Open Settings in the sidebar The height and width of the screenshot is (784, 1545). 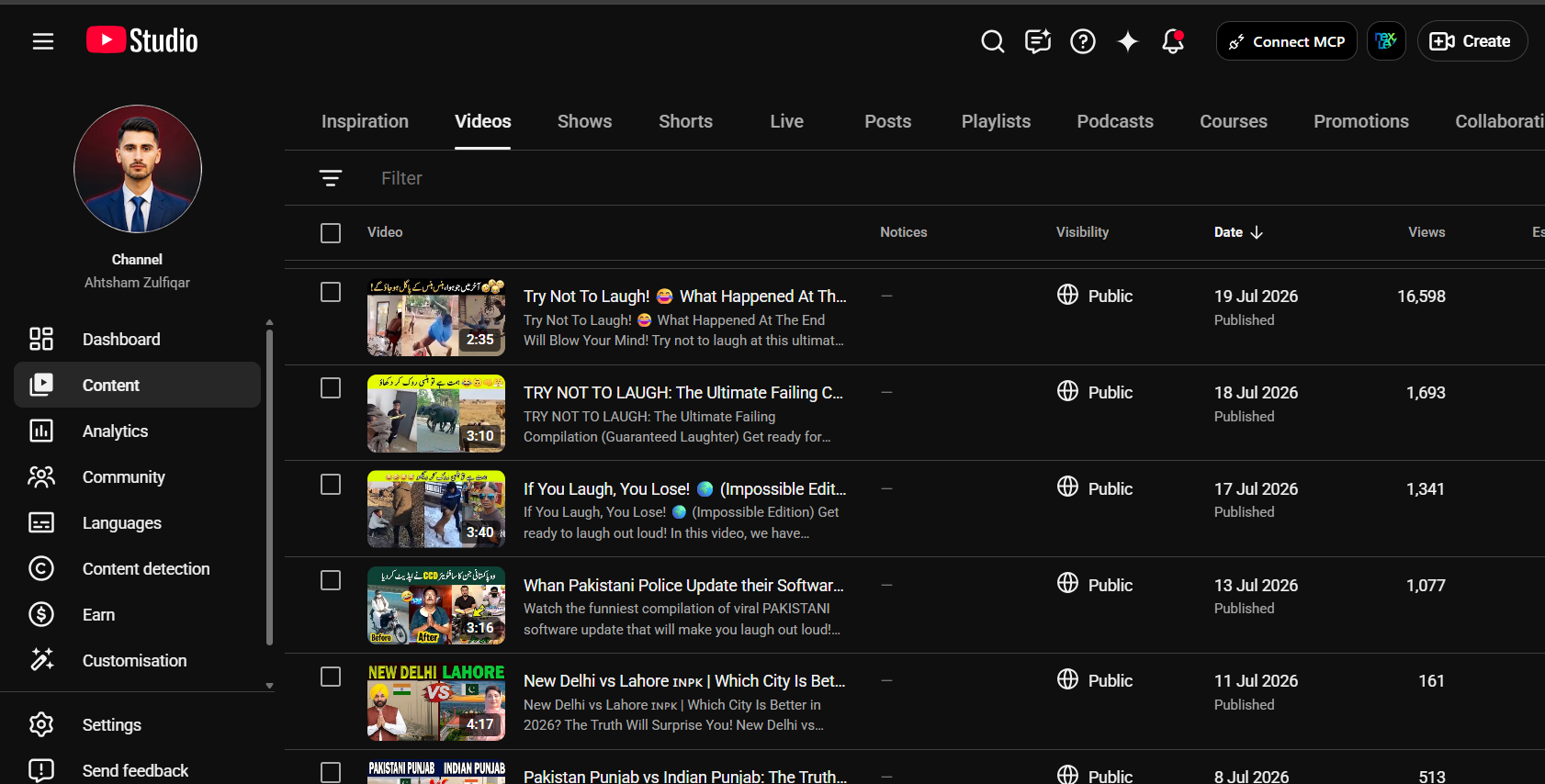(x=138, y=725)
